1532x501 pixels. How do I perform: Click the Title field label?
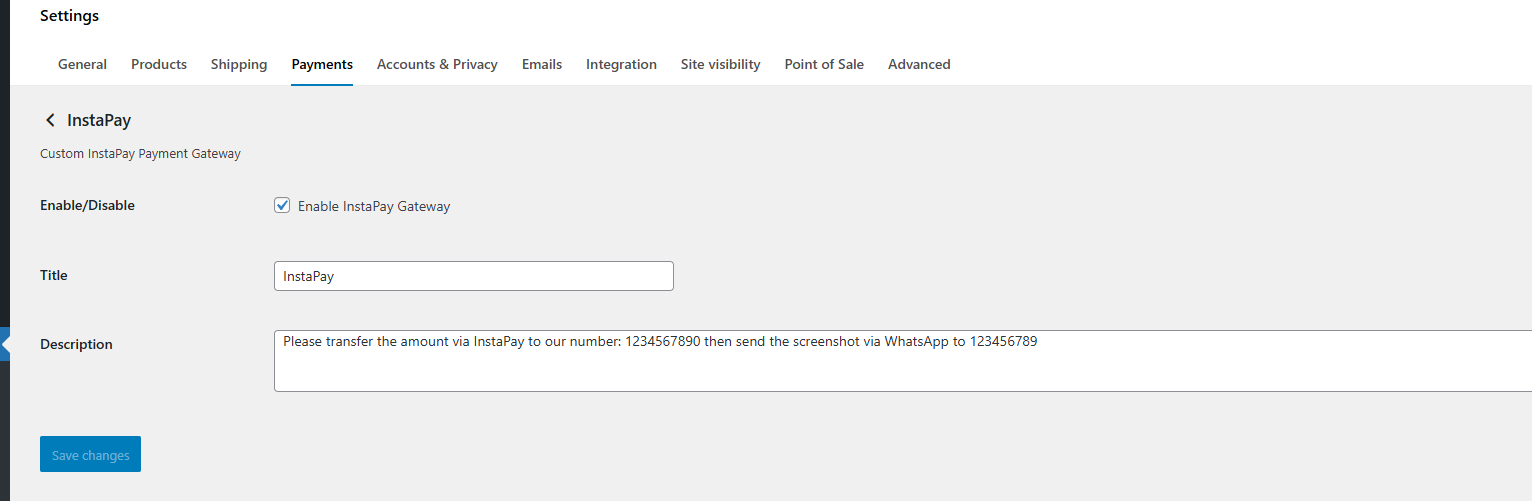click(x=54, y=275)
